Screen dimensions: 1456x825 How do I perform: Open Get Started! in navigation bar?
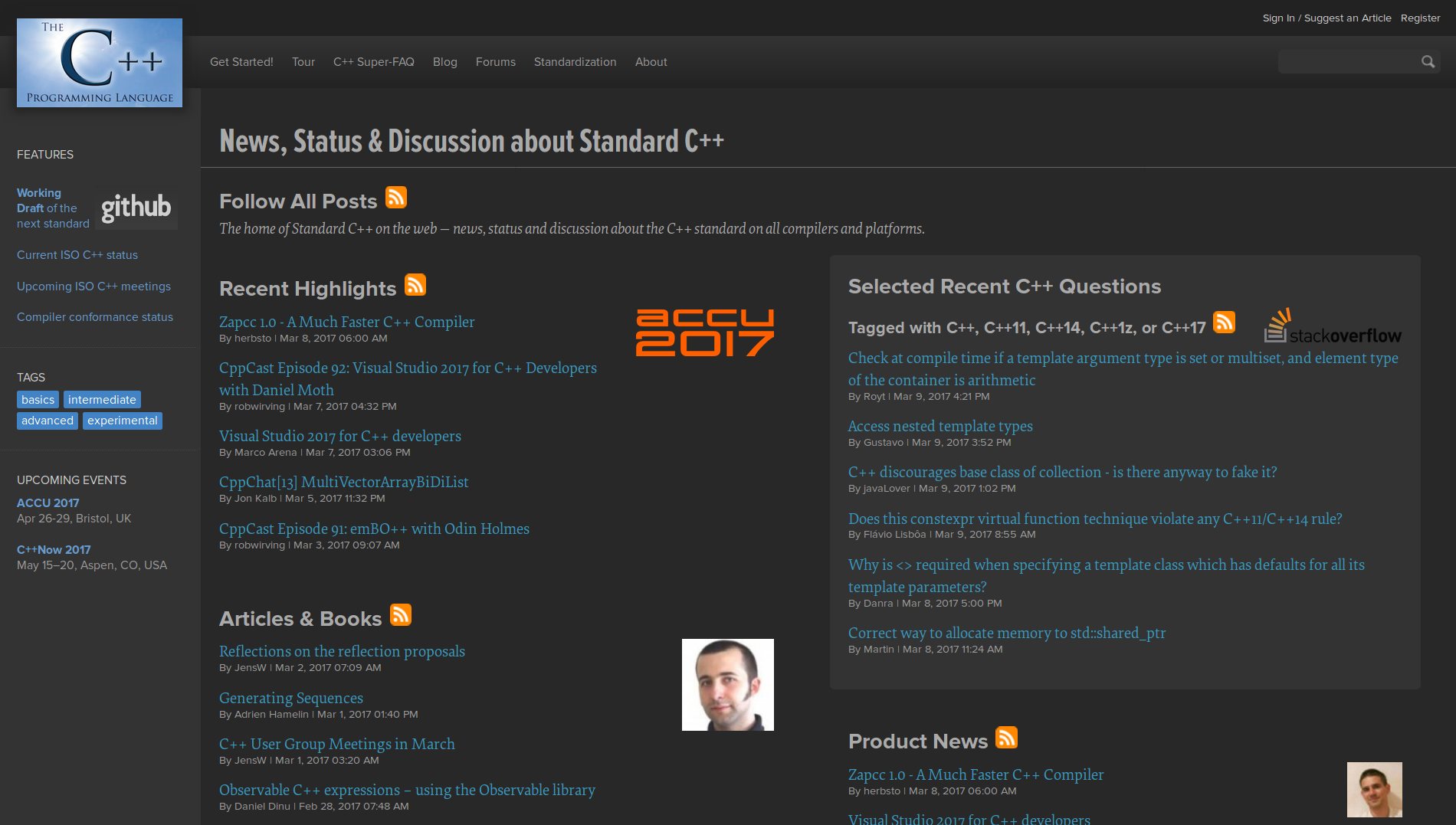241,62
